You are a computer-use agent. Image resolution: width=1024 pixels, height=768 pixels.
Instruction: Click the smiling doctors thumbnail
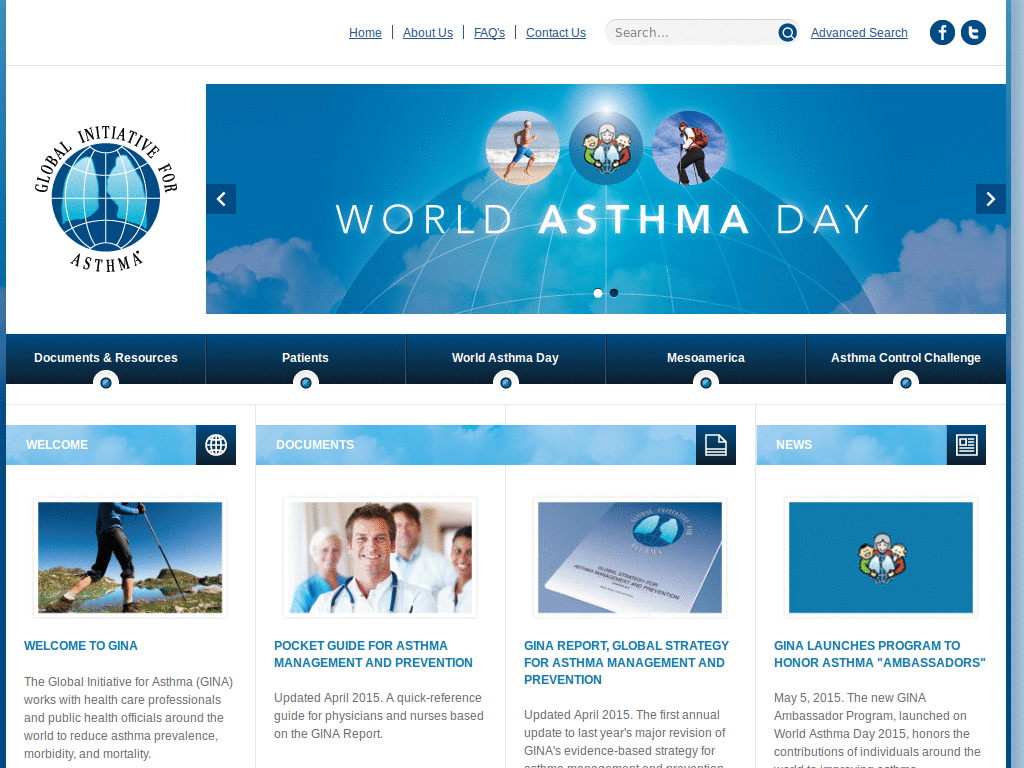(x=380, y=558)
